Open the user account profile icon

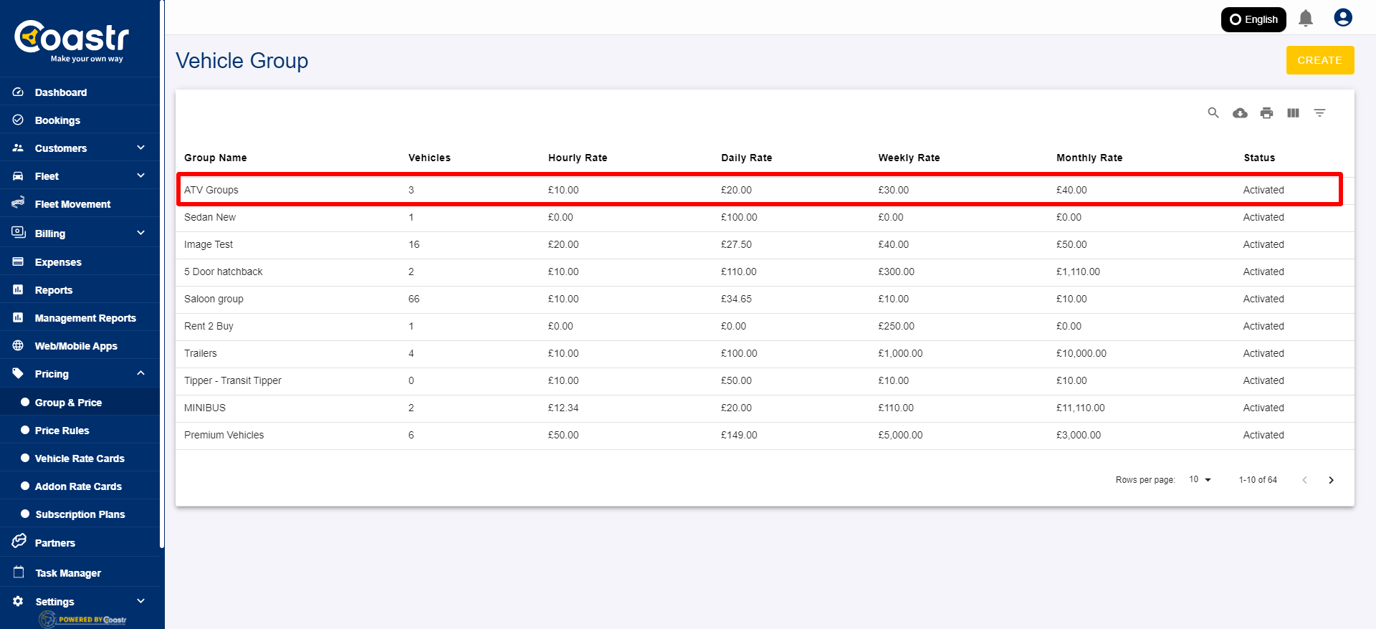click(x=1343, y=18)
